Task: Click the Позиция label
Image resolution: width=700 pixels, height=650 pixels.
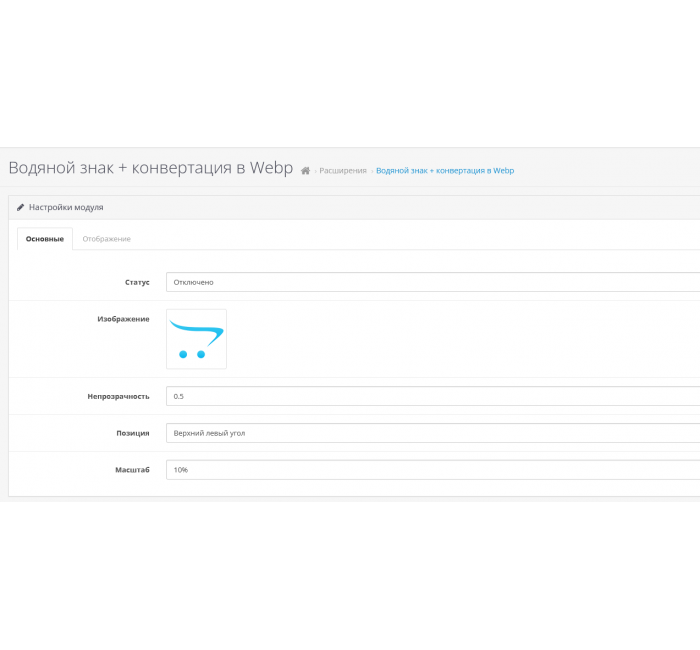Action: coord(133,433)
